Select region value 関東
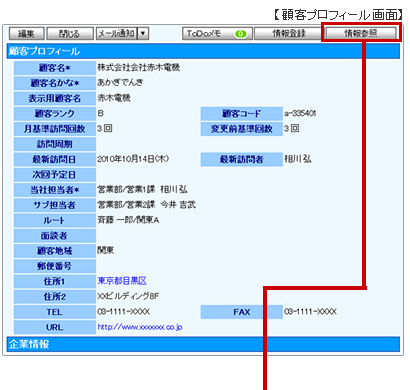 (106, 250)
